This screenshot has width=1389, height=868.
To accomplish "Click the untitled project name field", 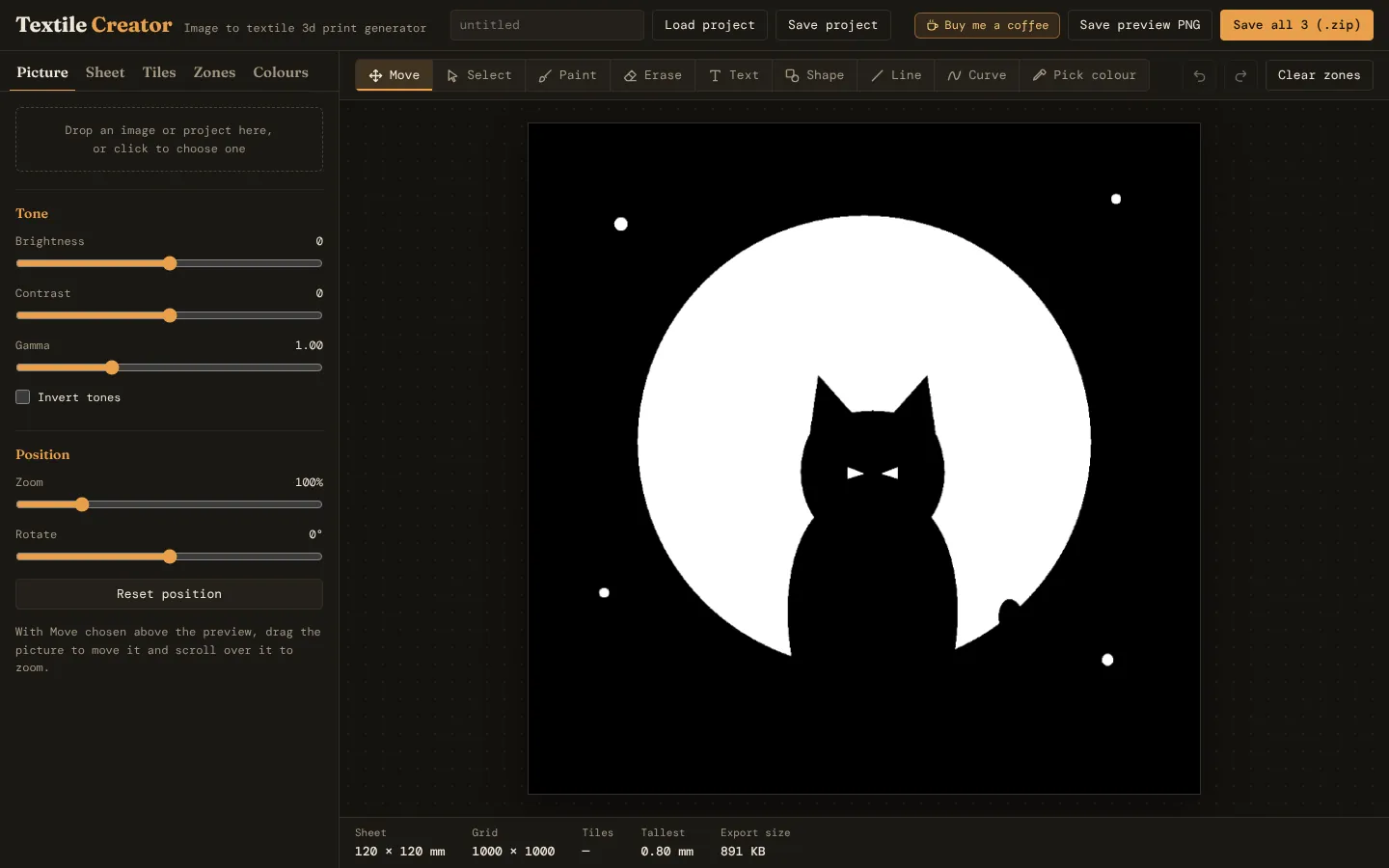I will [547, 25].
